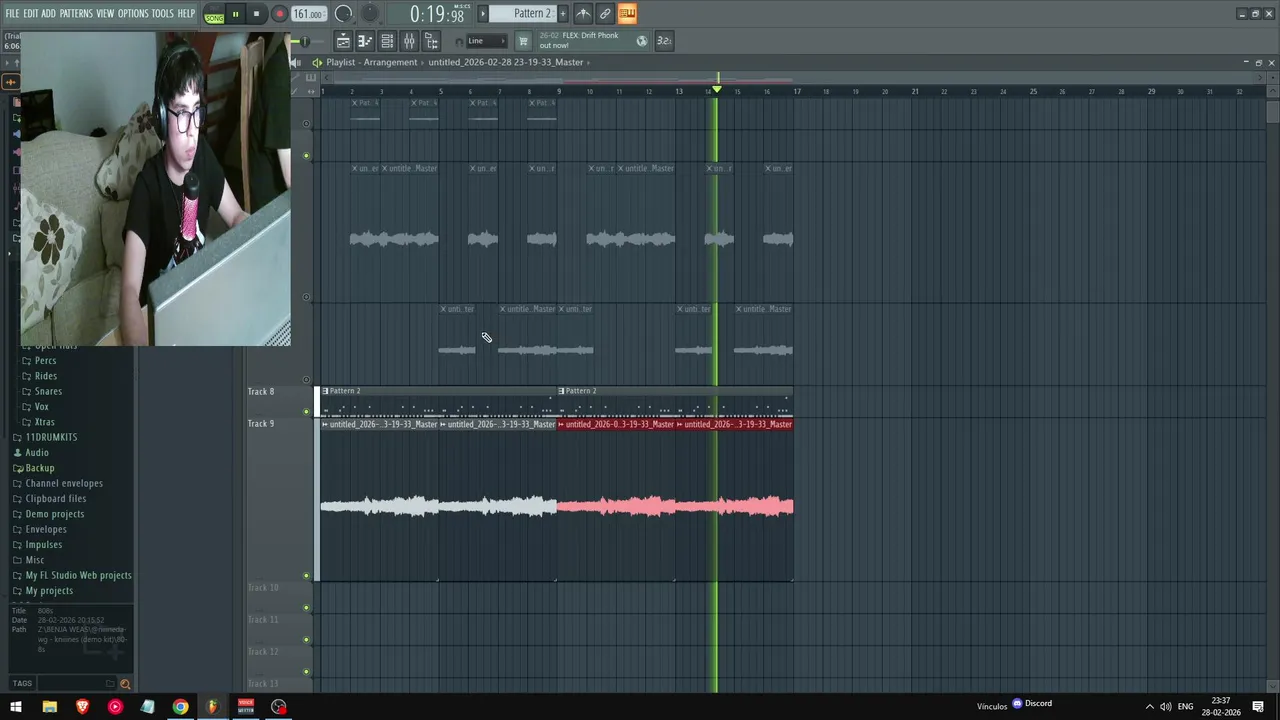
Task: Open the OPTIONS menu
Action: (133, 14)
